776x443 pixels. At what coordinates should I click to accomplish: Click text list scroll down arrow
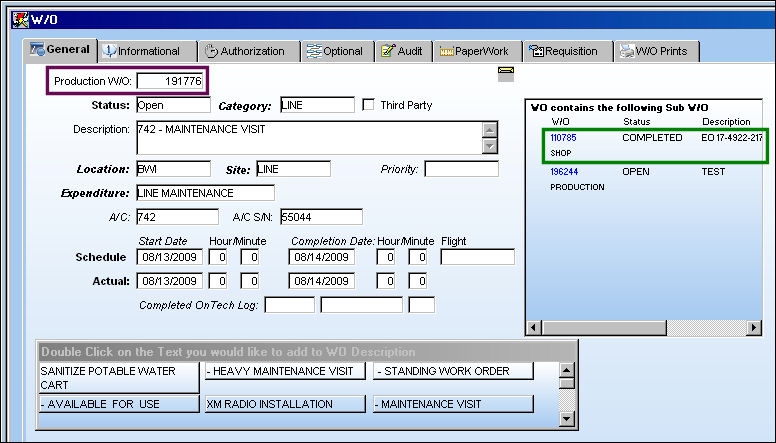coord(567,419)
